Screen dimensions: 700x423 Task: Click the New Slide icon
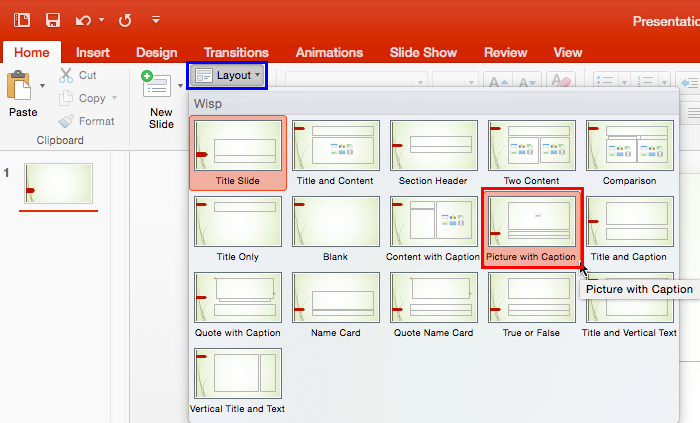coord(156,84)
